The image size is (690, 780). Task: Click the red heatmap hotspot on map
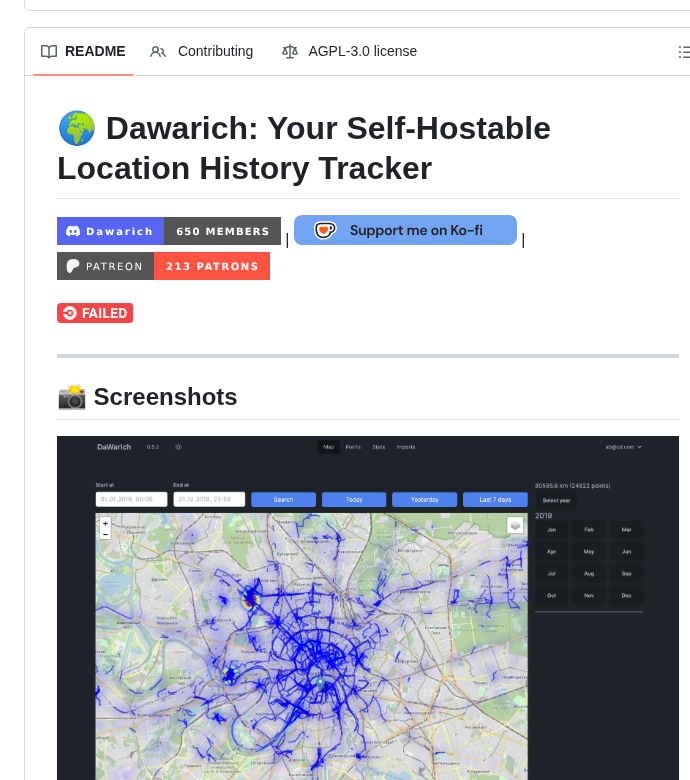pos(251,599)
